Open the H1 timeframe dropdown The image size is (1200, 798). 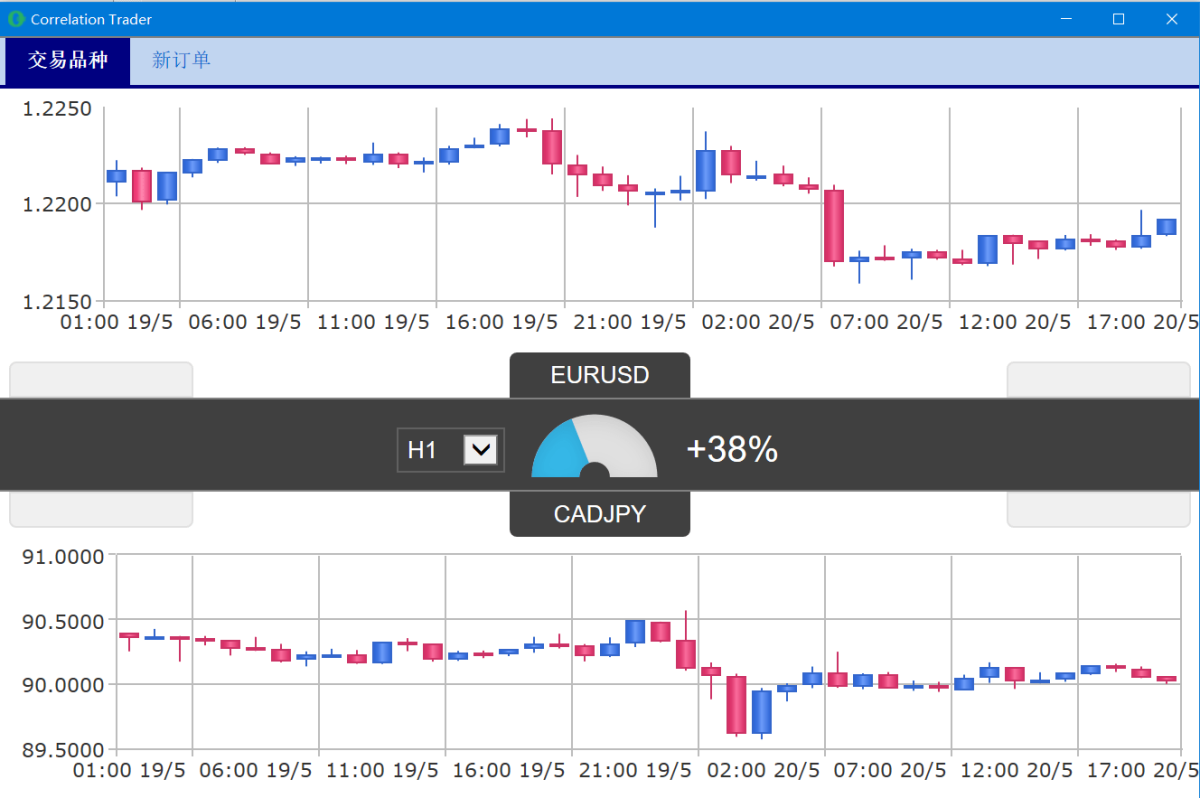coord(450,449)
